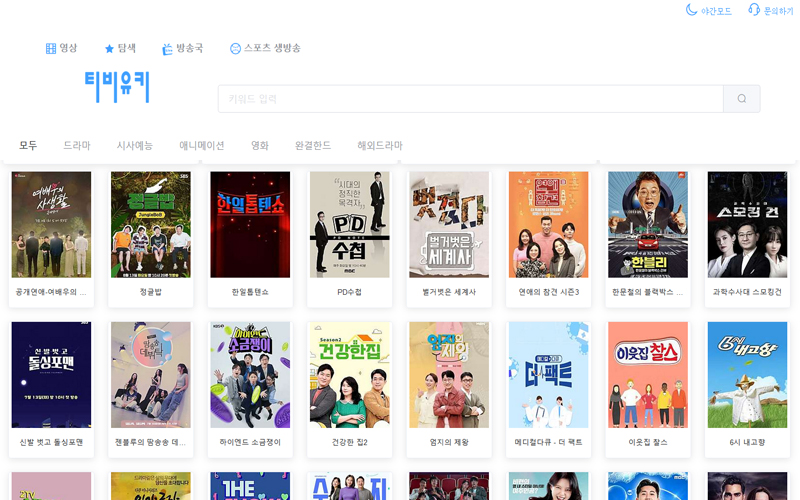Open the 이웃집 찰스 poster
Screen dimensions: 800x500
pos(648,374)
